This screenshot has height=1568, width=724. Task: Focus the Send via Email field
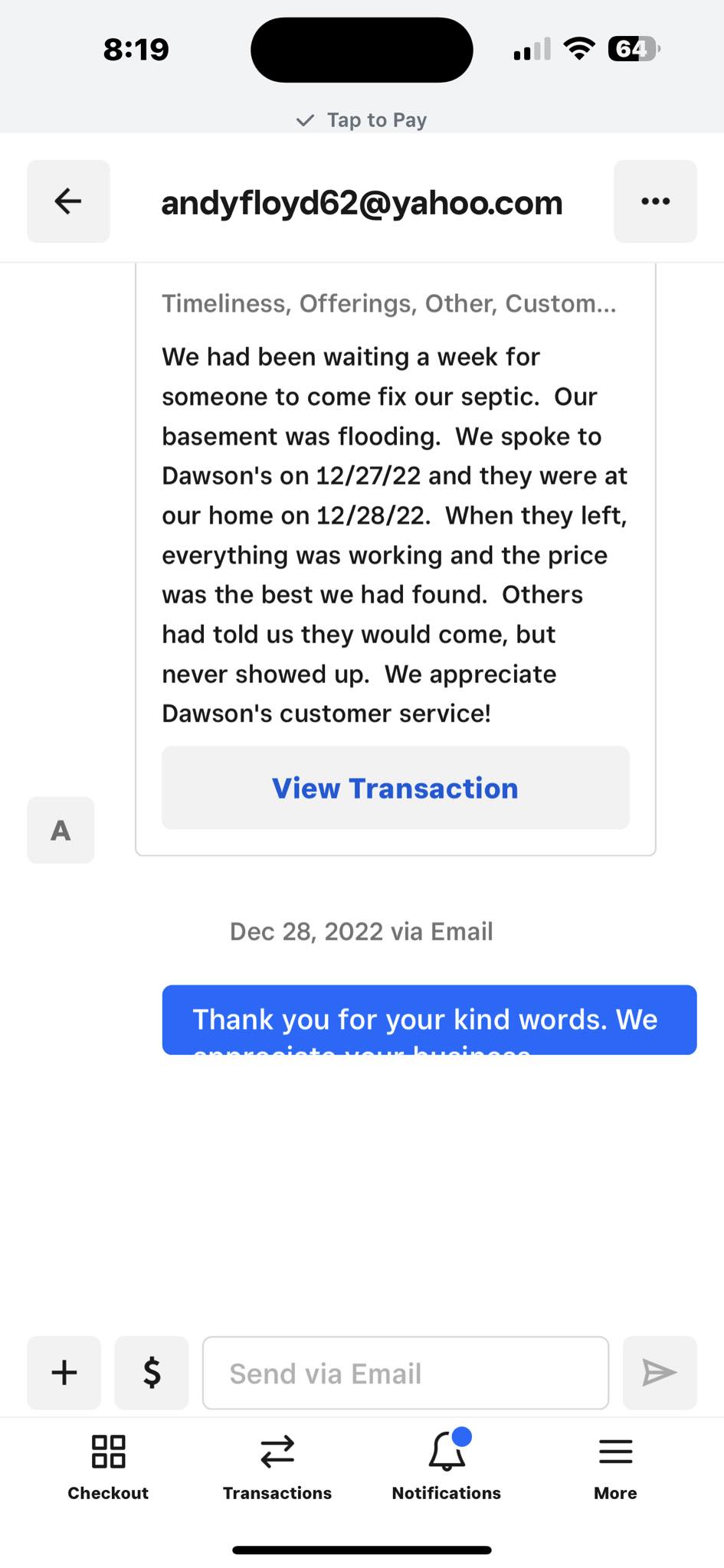pyautogui.click(x=405, y=1373)
